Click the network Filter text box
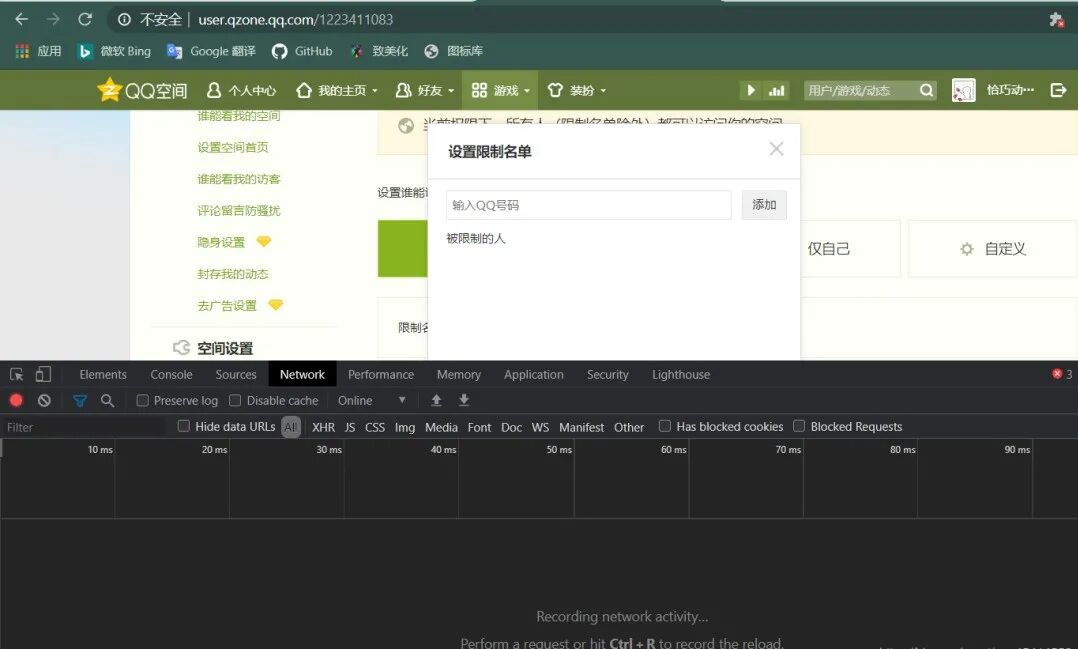The width and height of the screenshot is (1078, 649). tap(84, 427)
